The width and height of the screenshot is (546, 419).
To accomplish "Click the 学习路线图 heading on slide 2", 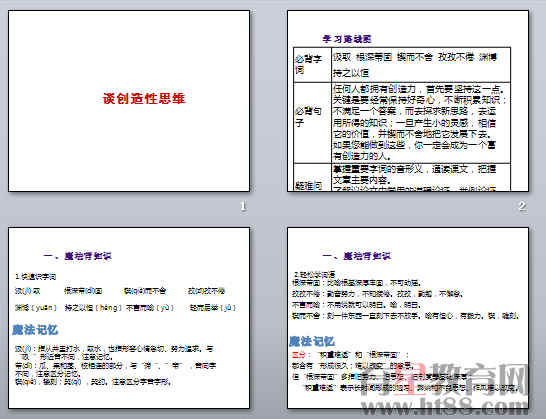I will pyautogui.click(x=346, y=39).
